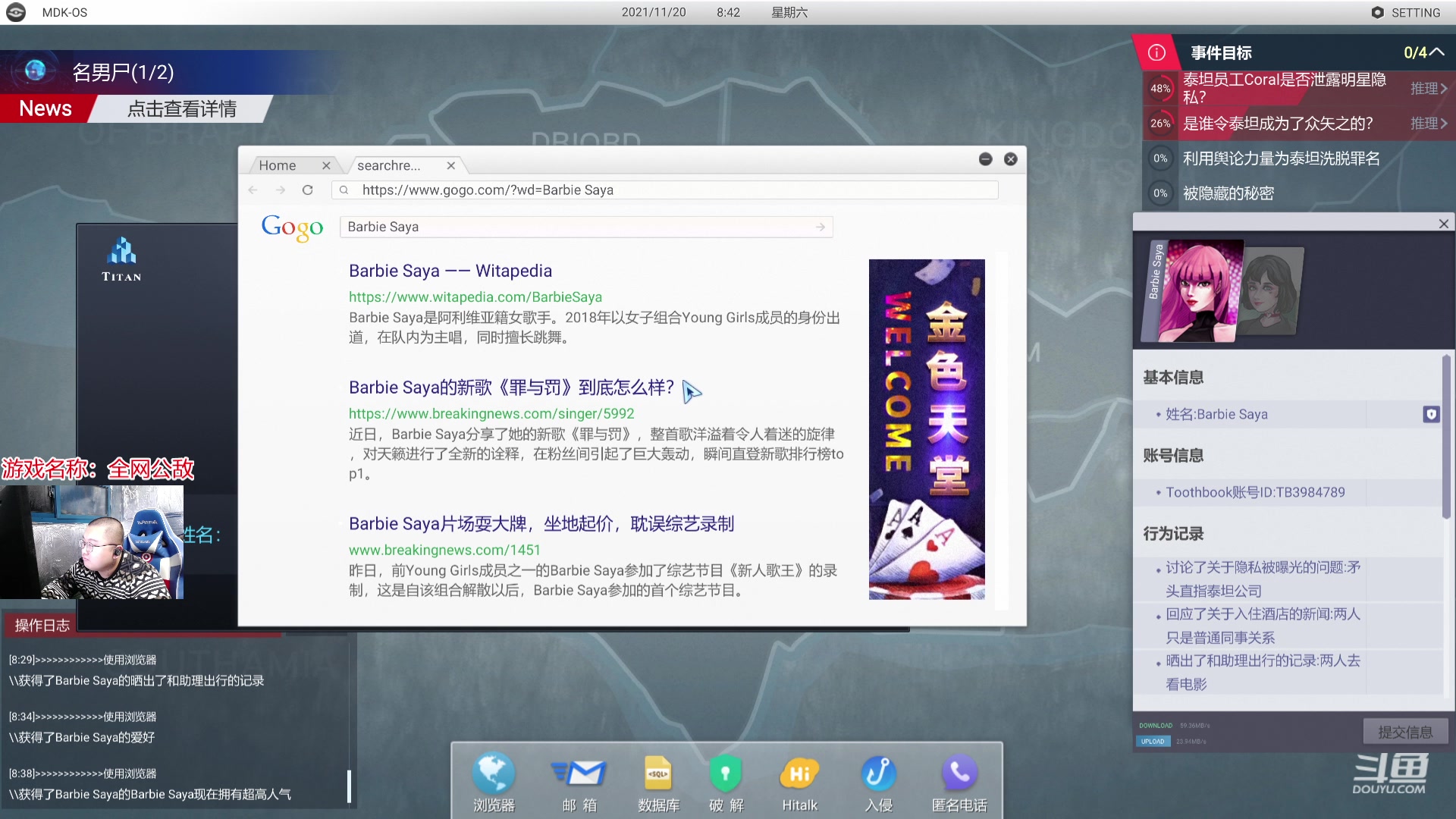Click 点击查看详情 news details
The width and height of the screenshot is (1456, 819).
tap(181, 108)
